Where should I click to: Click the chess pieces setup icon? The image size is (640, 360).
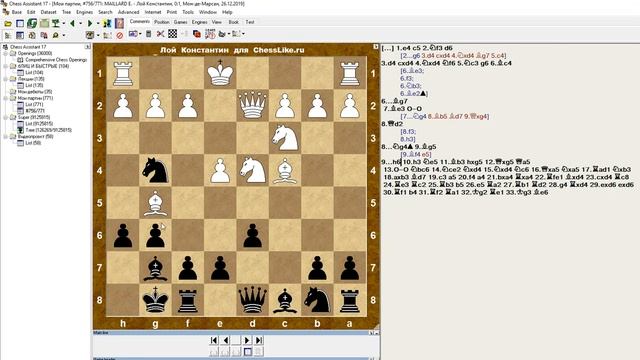(107, 24)
